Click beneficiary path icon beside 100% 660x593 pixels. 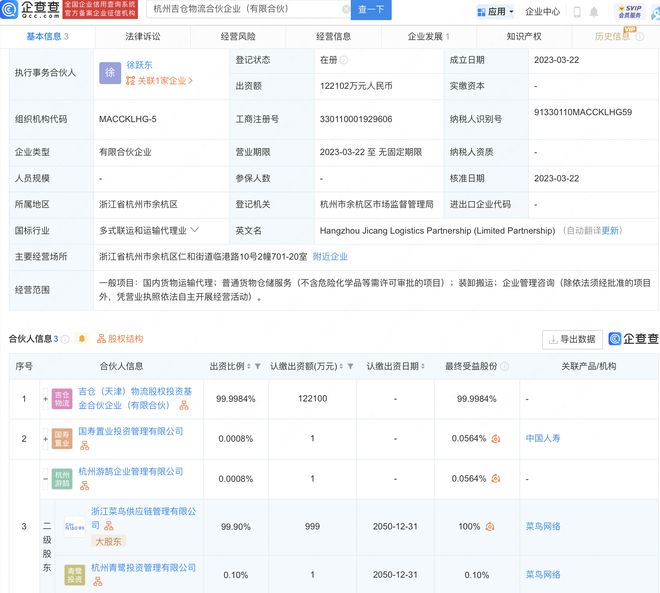490,527
